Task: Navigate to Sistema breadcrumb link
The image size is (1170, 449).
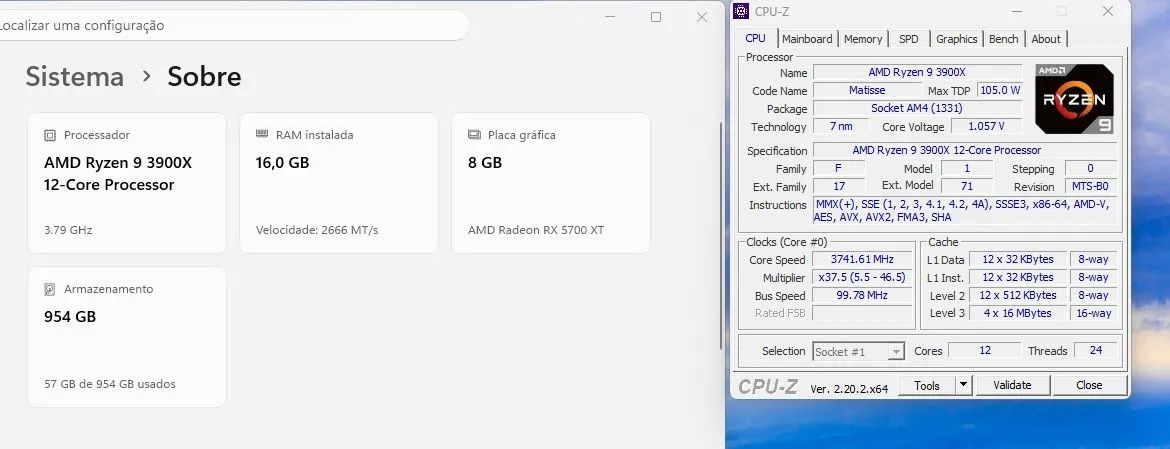Action: click(x=75, y=77)
